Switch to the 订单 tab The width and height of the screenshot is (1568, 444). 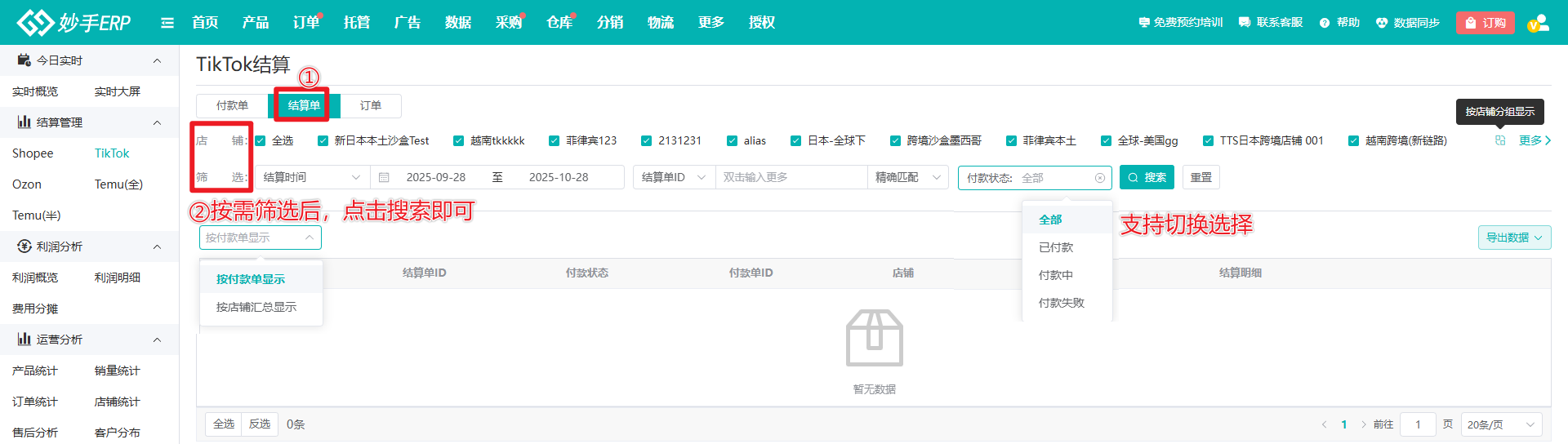tap(371, 105)
